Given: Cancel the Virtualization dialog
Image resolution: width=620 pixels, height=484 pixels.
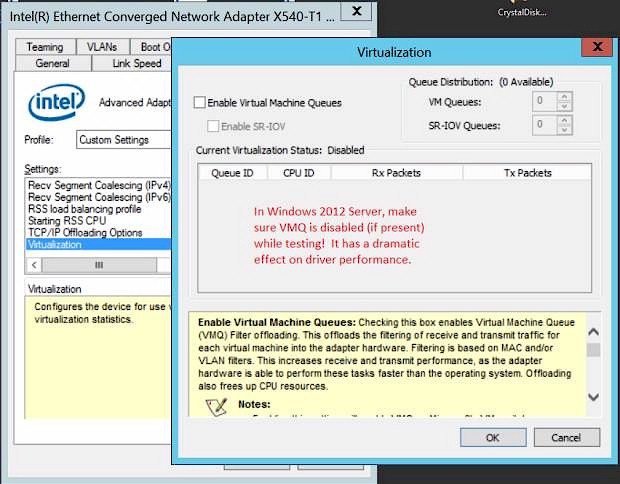Looking at the screenshot, I should (566, 437).
